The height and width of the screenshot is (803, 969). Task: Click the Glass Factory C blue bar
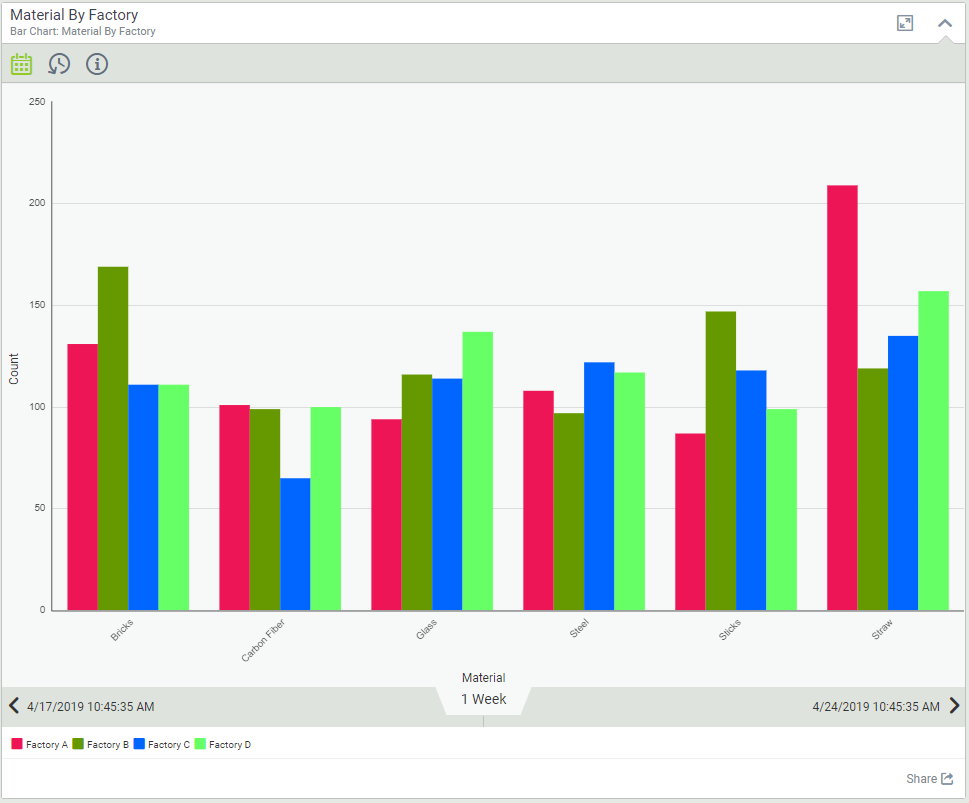[x=447, y=495]
